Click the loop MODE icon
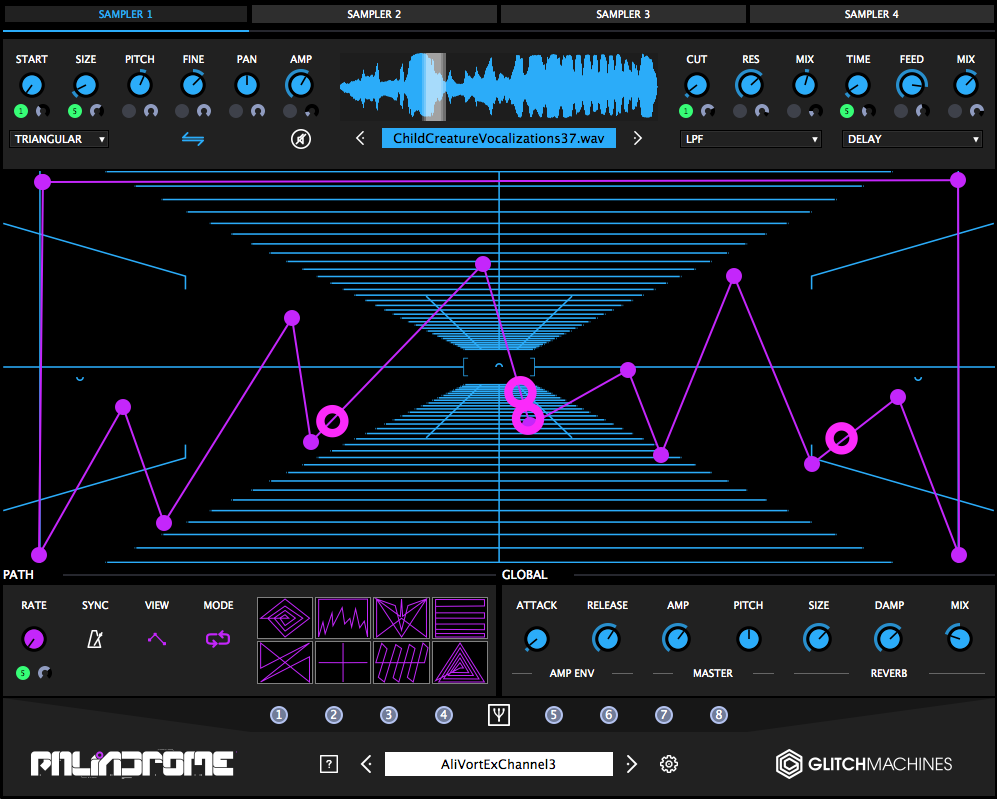The height and width of the screenshot is (799, 997). [x=218, y=639]
